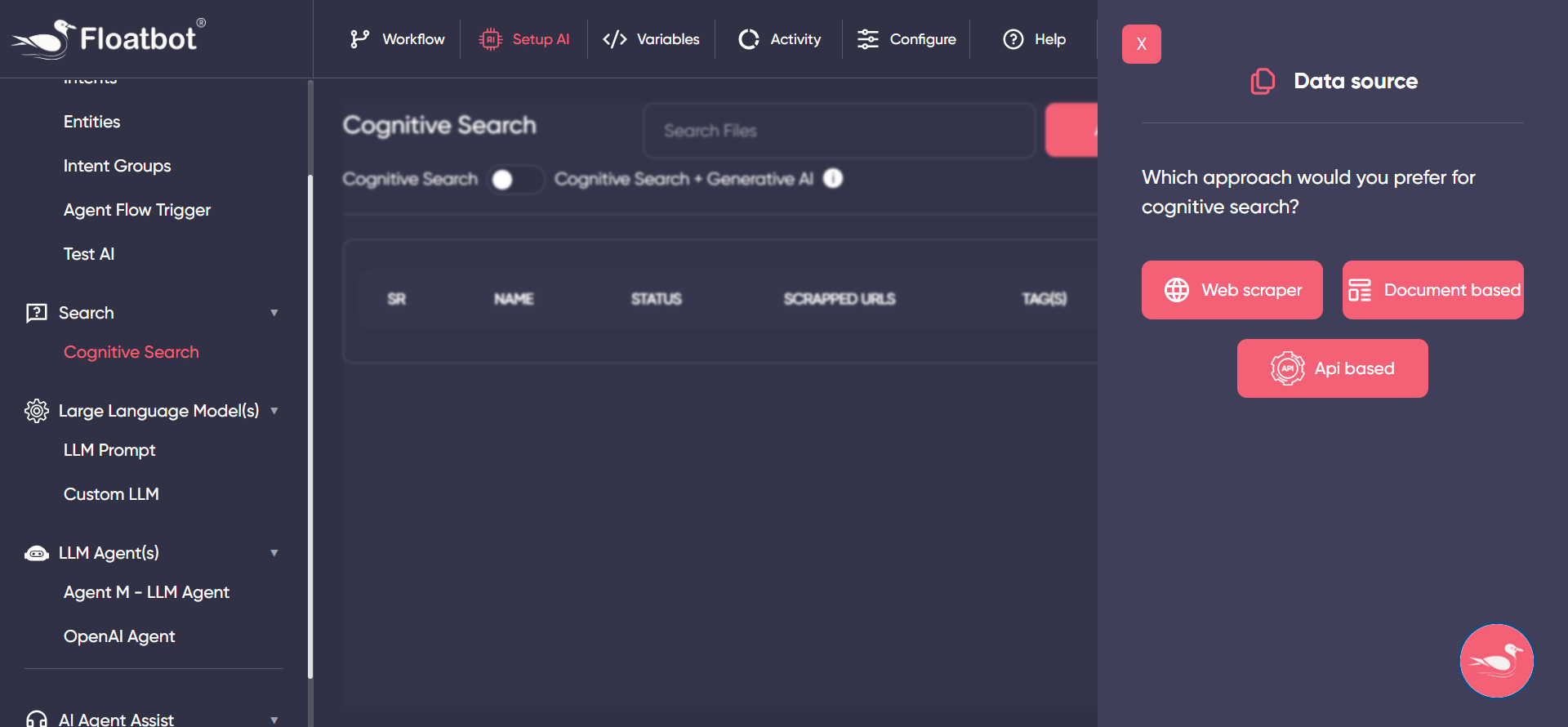1568x727 pixels.
Task: Open Entities in the sidebar
Action: (92, 122)
